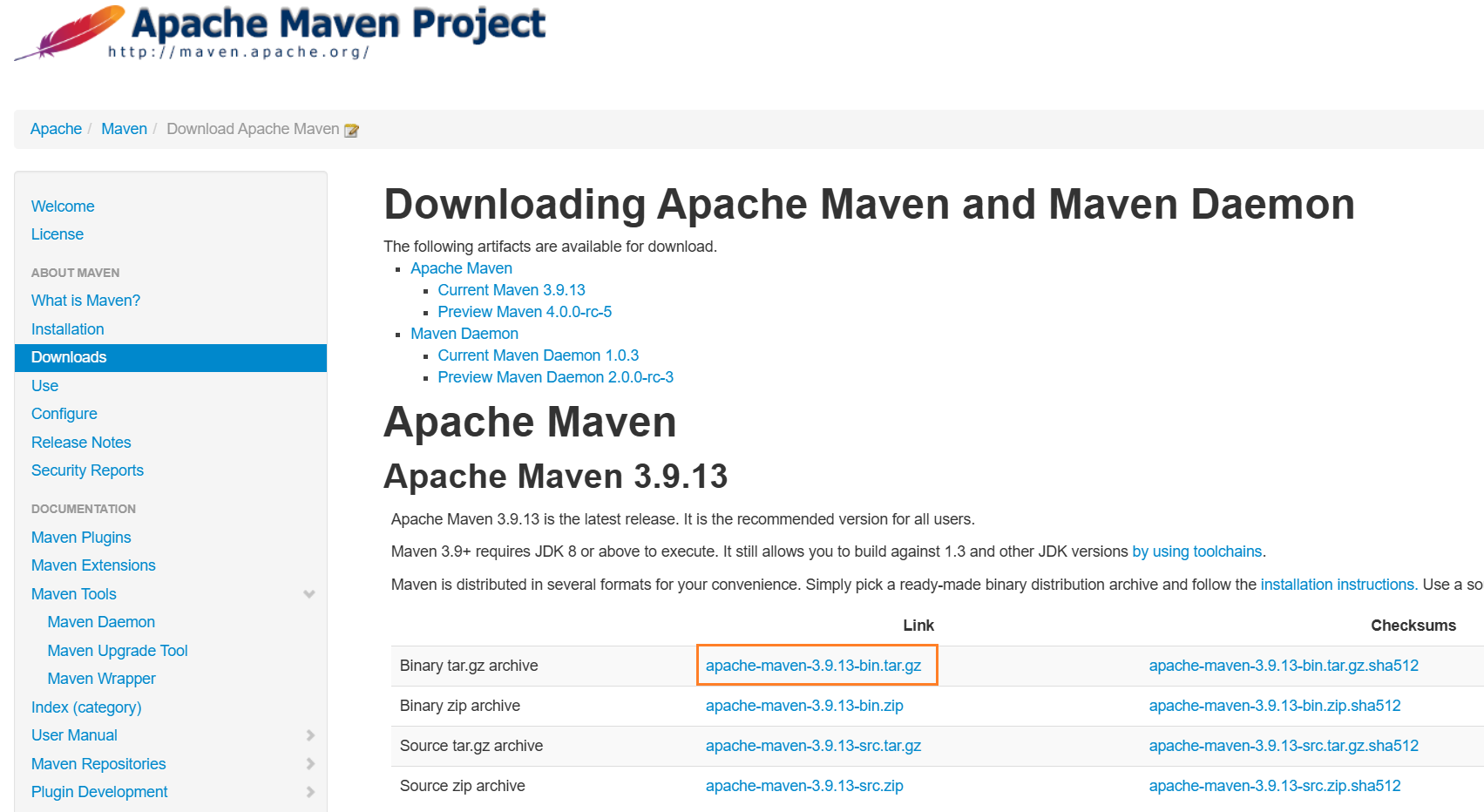Expand the Maven Tools section chevron
This screenshot has width=1484, height=812.
click(309, 594)
